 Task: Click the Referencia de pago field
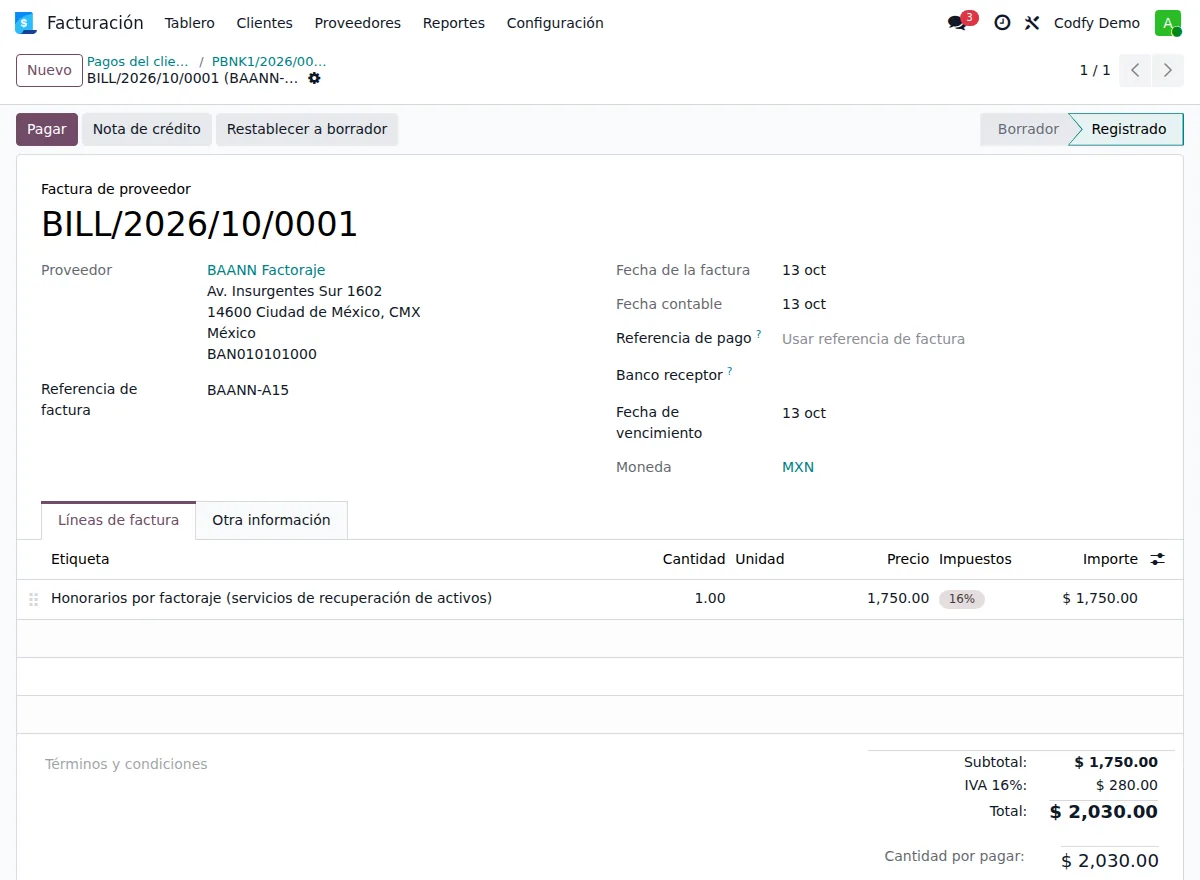tap(968, 339)
